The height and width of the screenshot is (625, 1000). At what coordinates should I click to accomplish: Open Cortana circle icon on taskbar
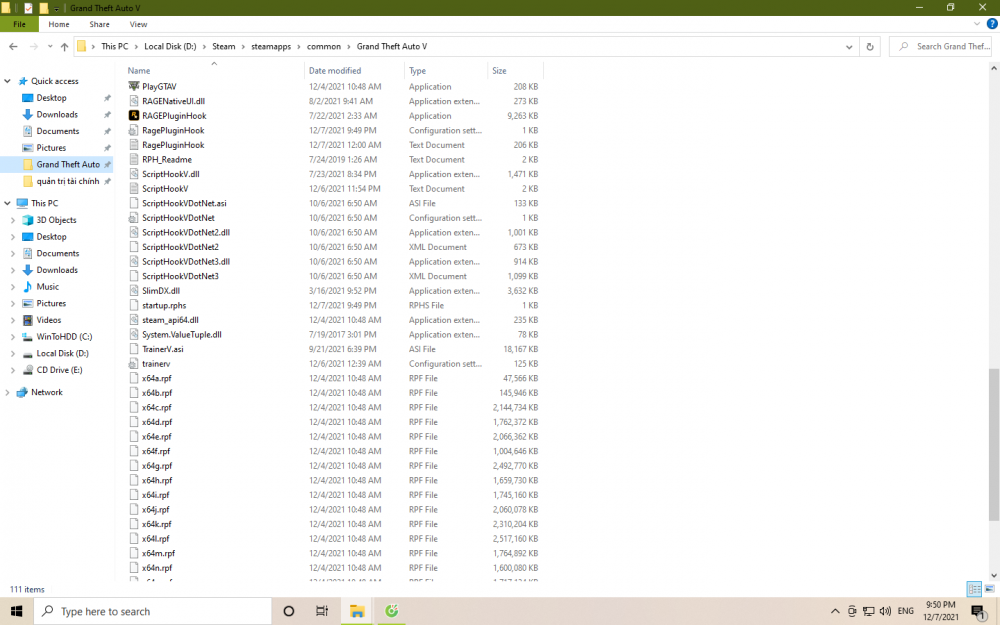289,611
